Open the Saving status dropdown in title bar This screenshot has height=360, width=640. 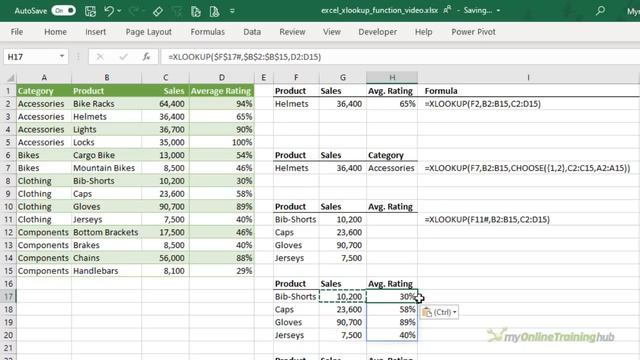click(x=498, y=11)
